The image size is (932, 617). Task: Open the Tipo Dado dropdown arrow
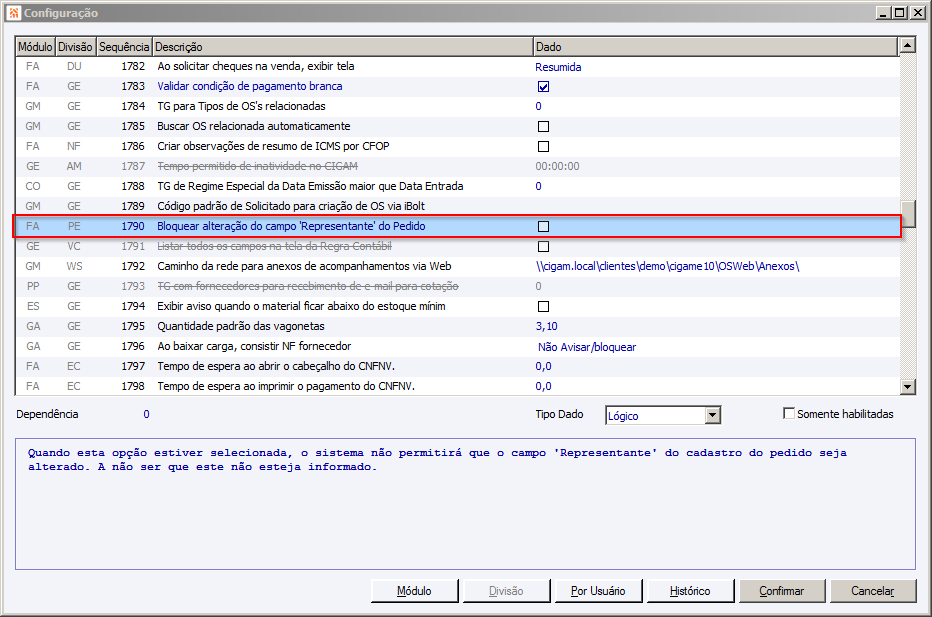[713, 415]
